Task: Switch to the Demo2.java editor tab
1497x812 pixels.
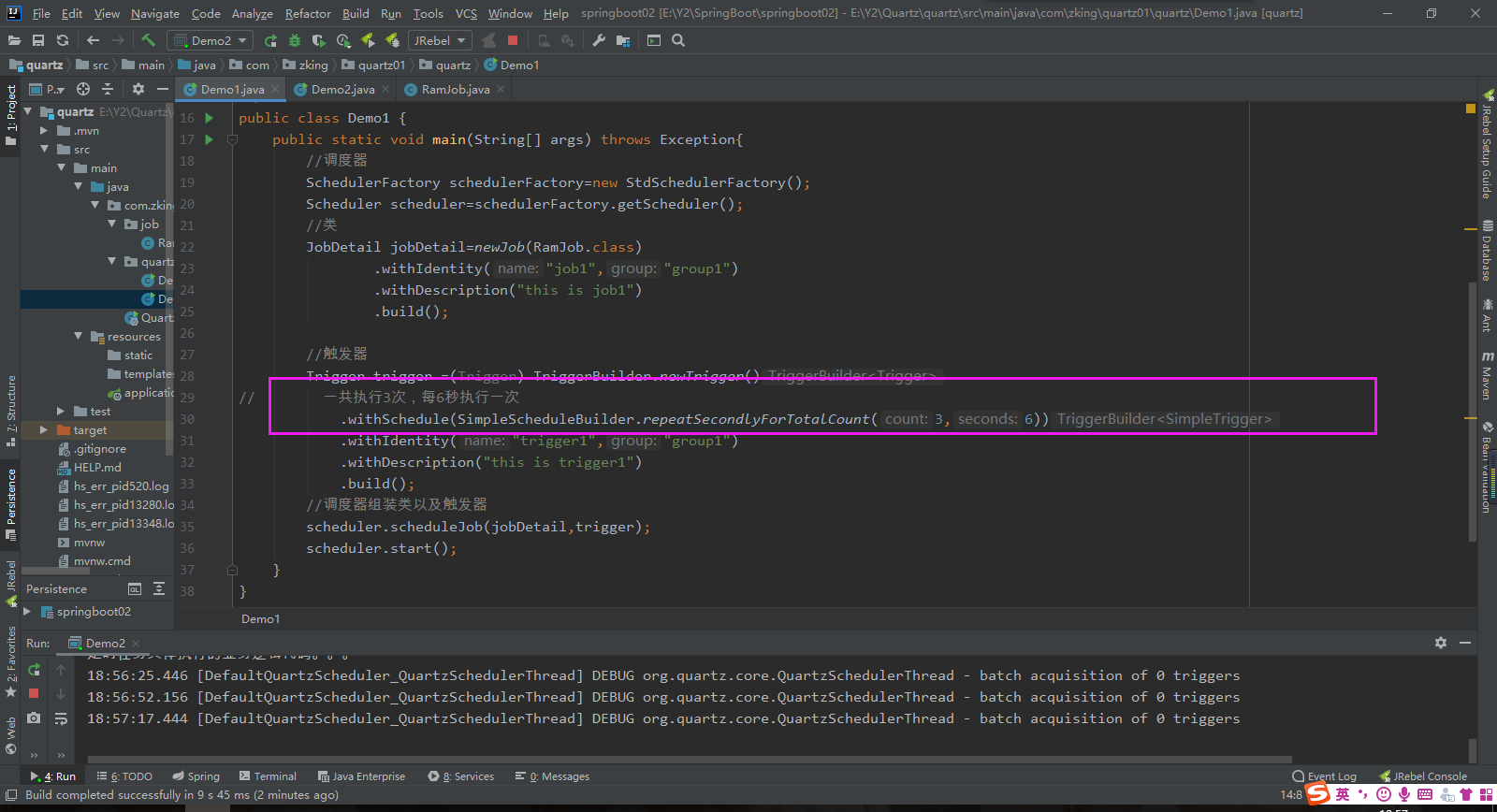Action: (342, 90)
